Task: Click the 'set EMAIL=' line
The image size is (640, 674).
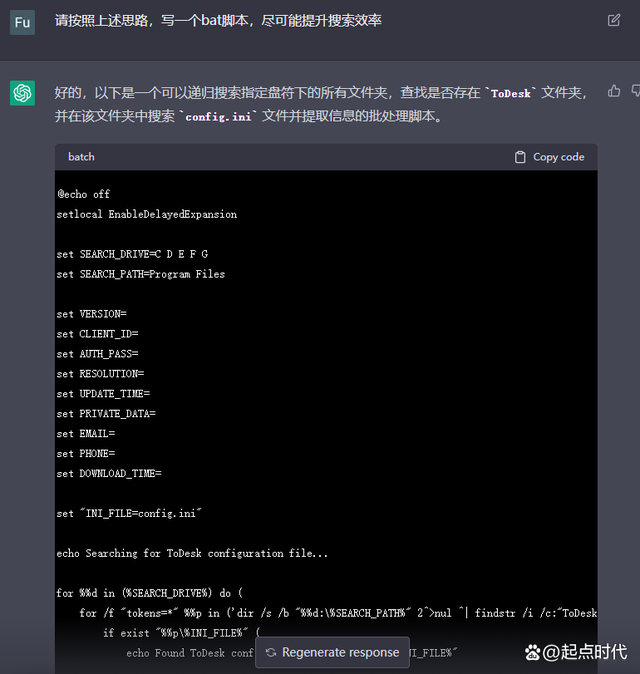Action: [86, 434]
